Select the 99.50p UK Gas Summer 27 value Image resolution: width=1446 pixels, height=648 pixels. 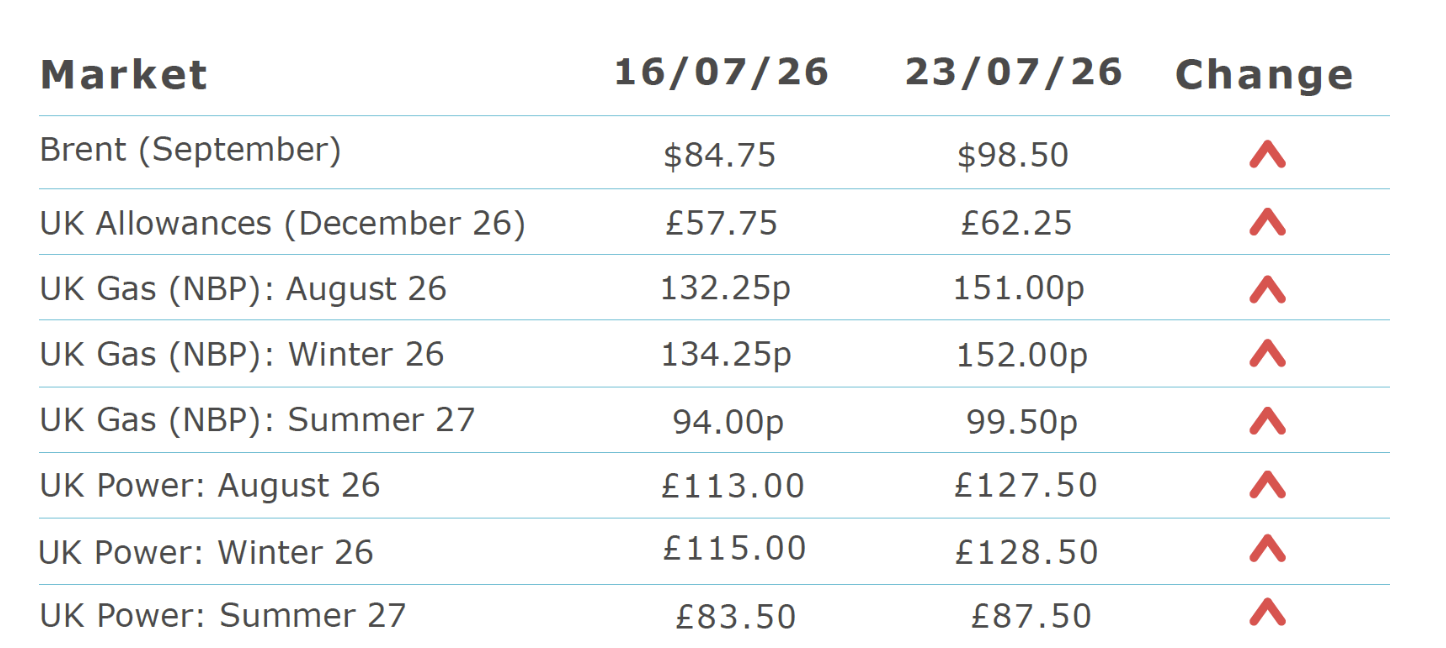click(x=1022, y=422)
